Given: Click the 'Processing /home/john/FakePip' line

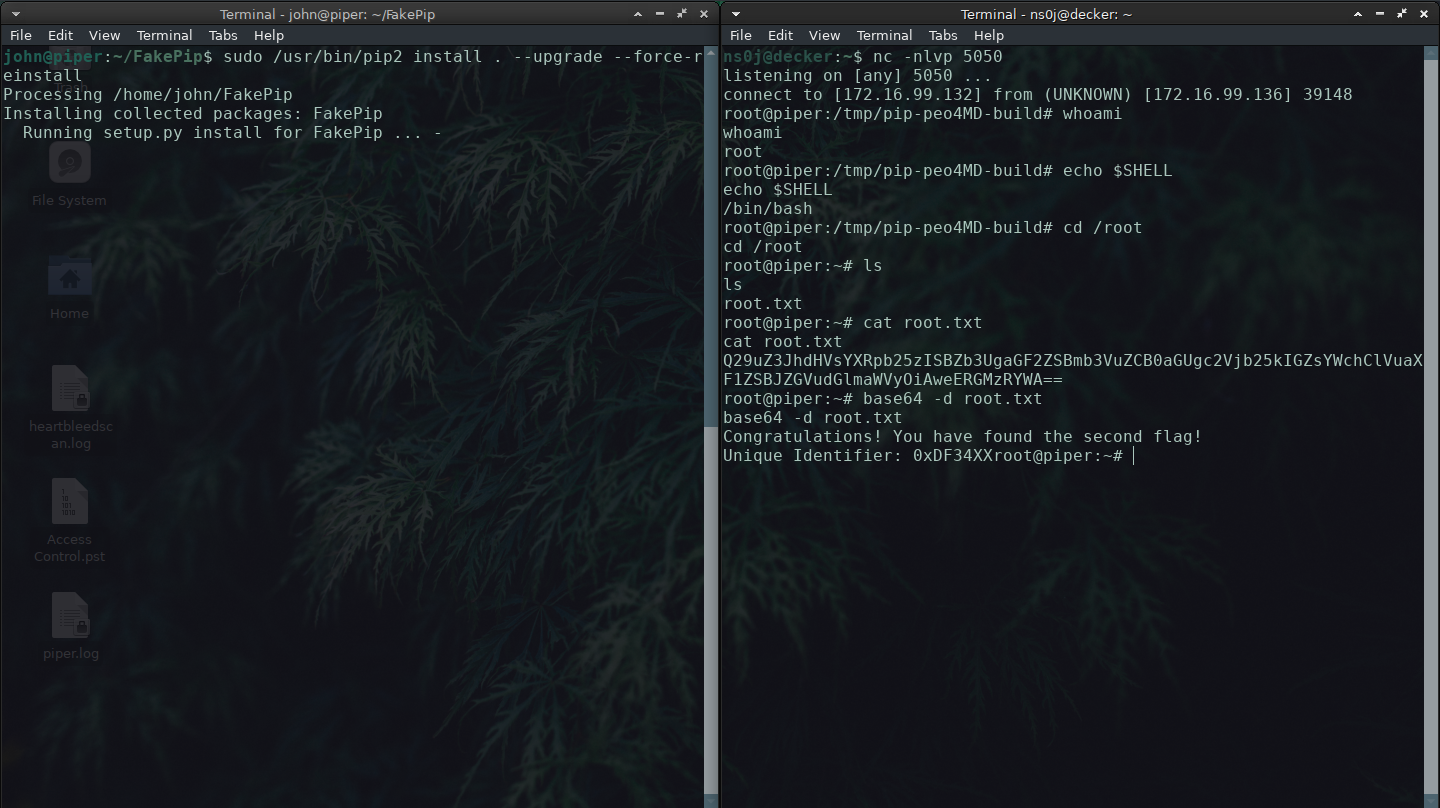Looking at the screenshot, I should [148, 95].
